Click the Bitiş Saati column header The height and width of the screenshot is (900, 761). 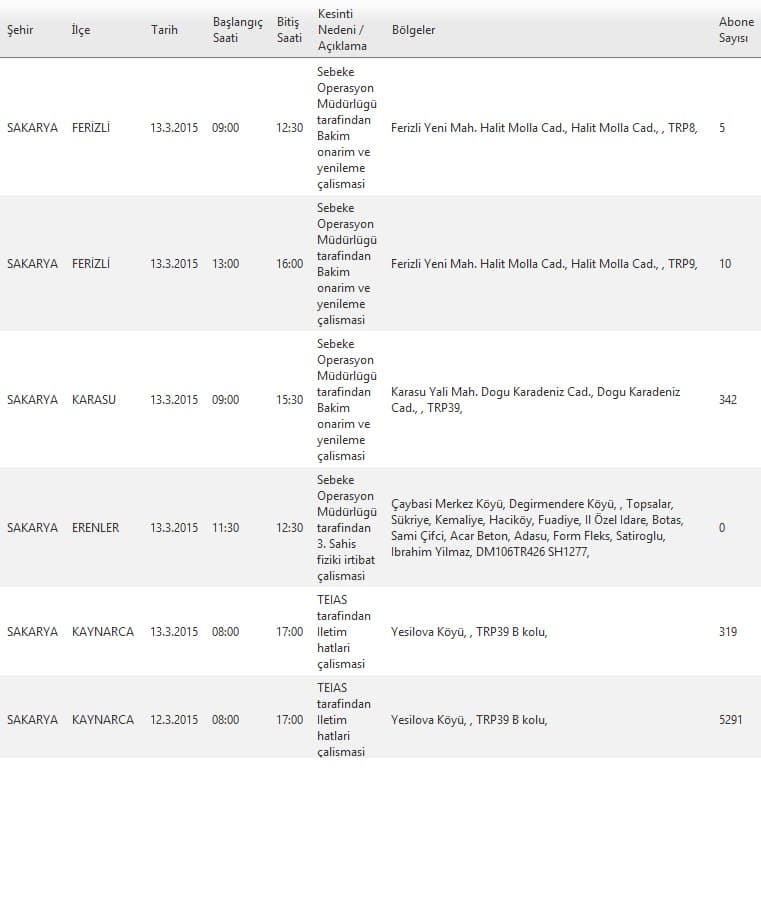tap(289, 30)
